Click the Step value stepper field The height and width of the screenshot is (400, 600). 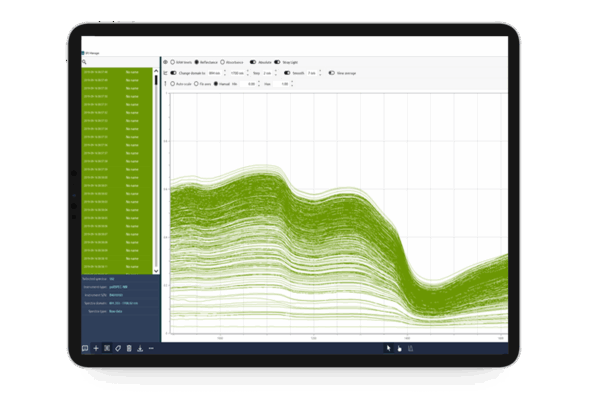(269, 73)
